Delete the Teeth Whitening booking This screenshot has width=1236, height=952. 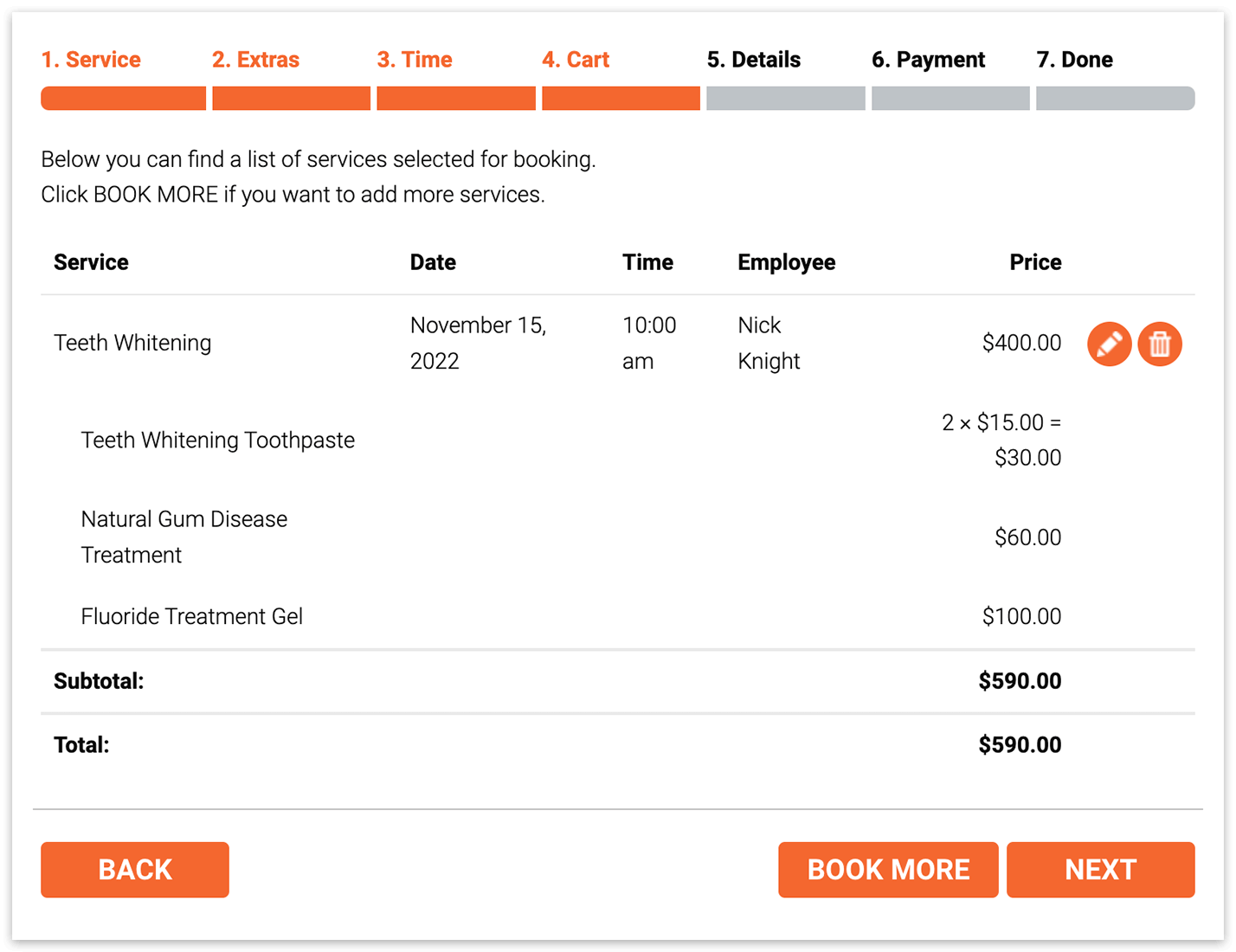coord(1160,344)
